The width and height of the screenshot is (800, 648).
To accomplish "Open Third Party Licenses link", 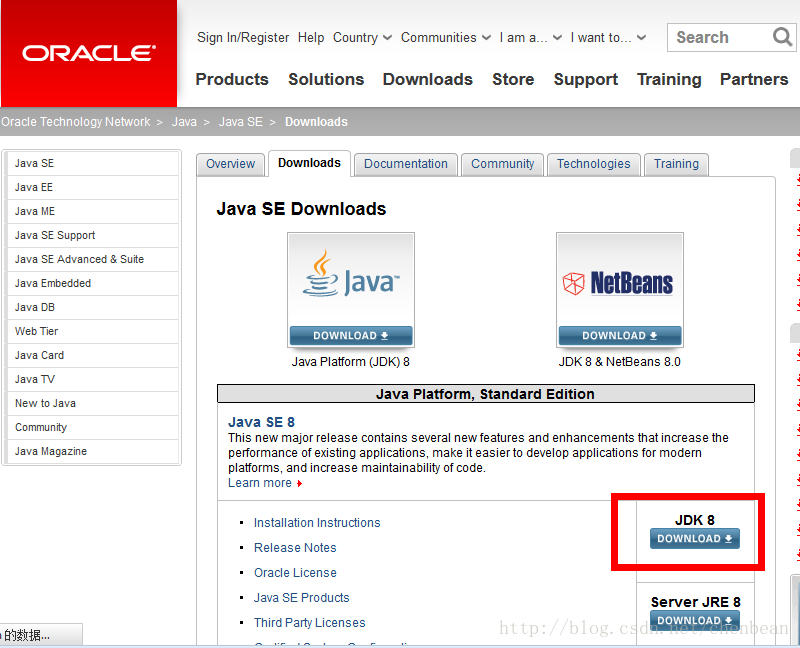I will 310,623.
